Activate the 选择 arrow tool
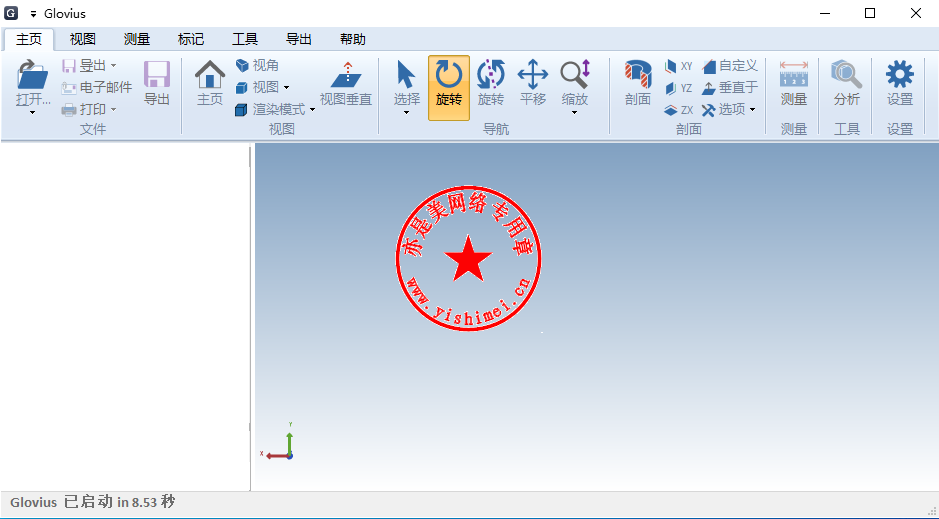939x519 pixels. click(x=406, y=74)
